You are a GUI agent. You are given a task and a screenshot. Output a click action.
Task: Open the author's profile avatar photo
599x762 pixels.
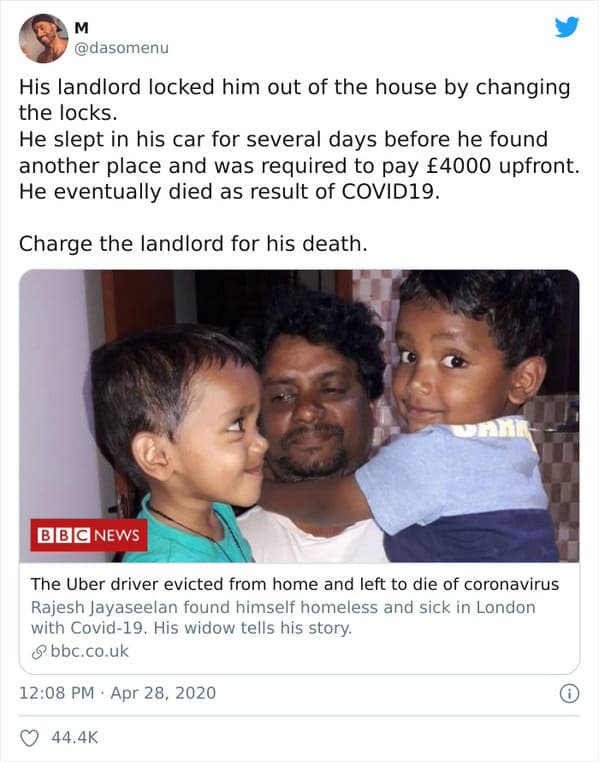pos(43,38)
